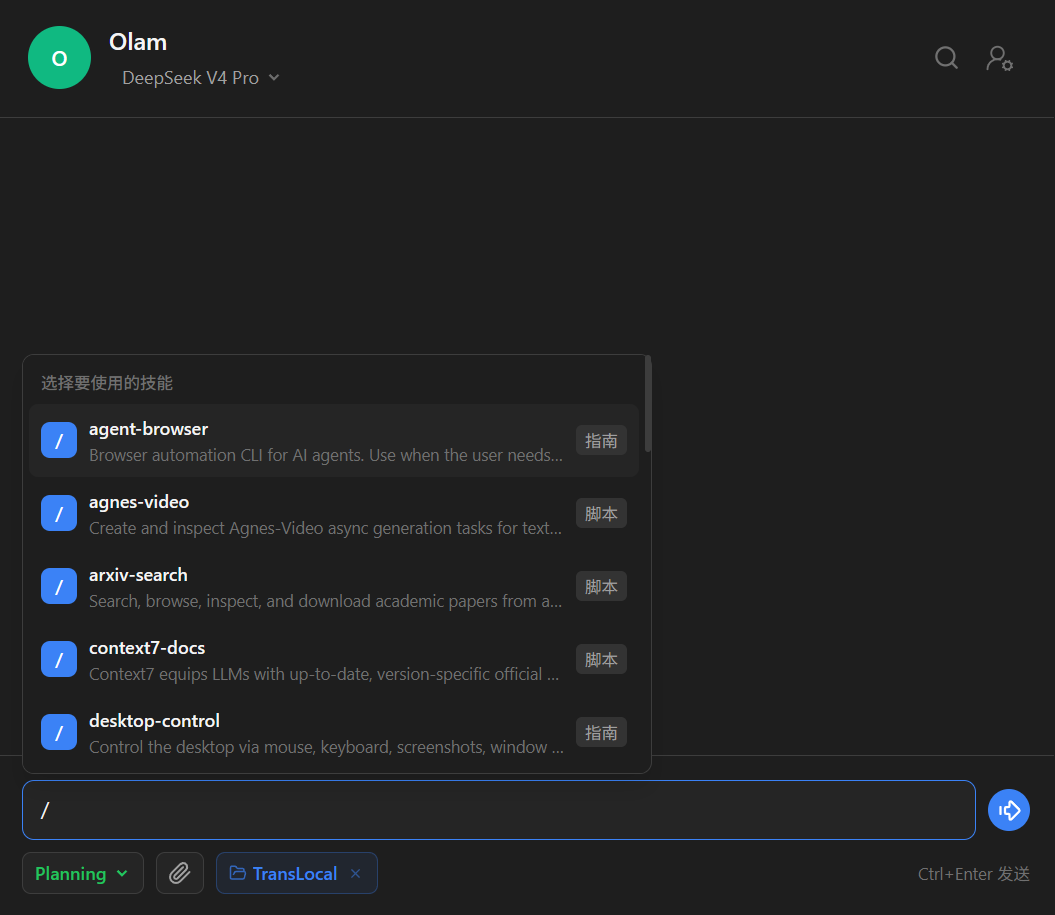Click the 脚本 tag on agnes-video

(x=601, y=513)
